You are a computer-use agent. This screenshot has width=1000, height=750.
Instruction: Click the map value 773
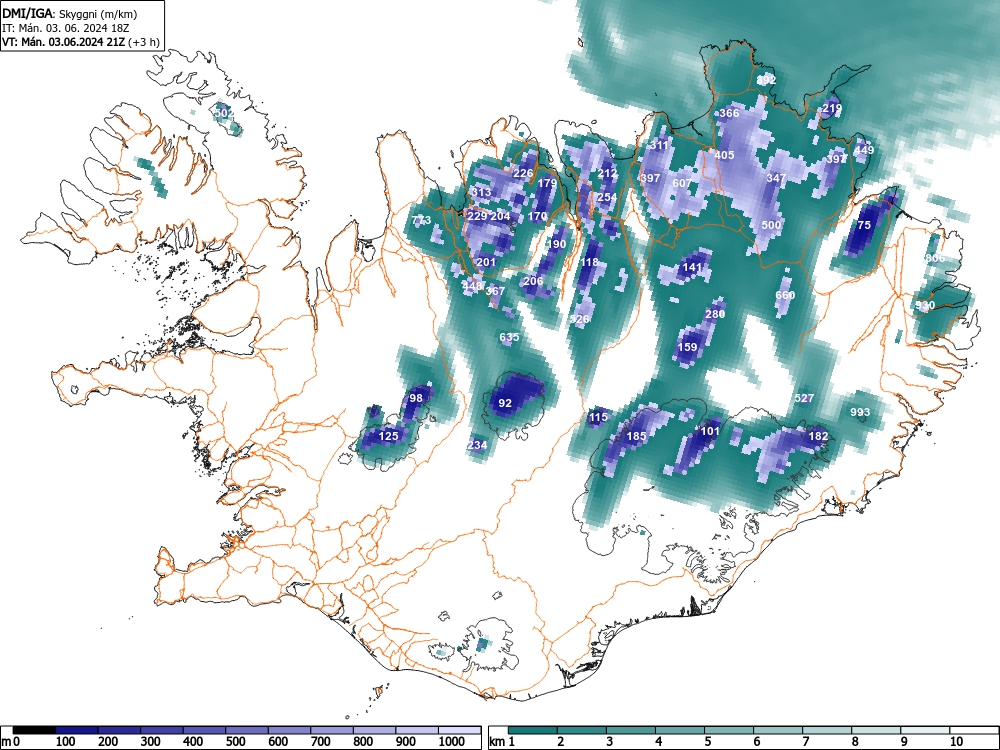coord(421,221)
